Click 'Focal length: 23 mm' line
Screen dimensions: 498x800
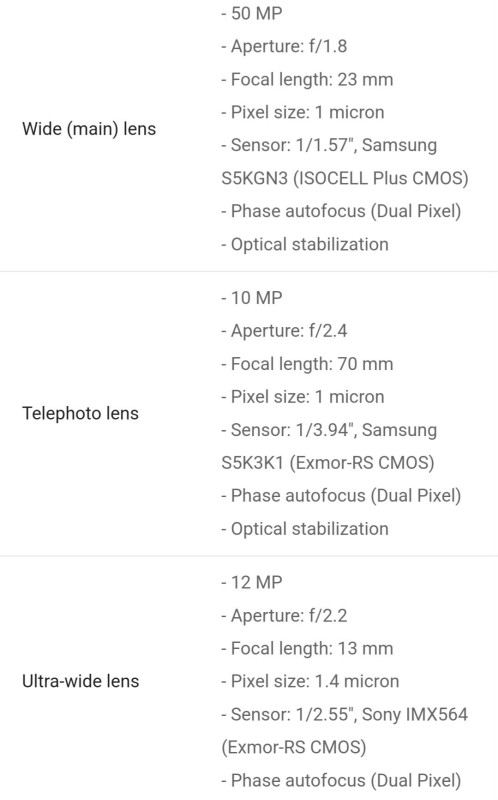(307, 80)
